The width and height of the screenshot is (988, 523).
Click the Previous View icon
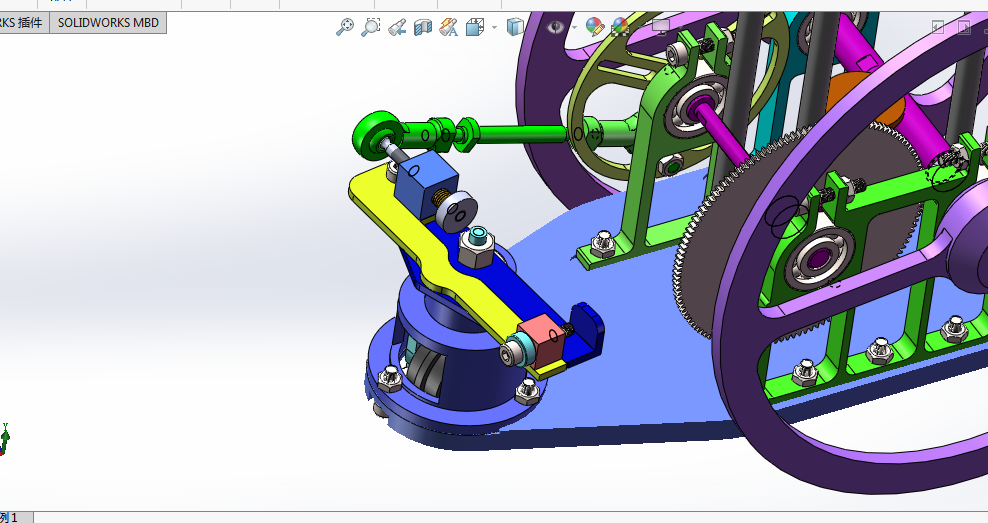(x=397, y=27)
